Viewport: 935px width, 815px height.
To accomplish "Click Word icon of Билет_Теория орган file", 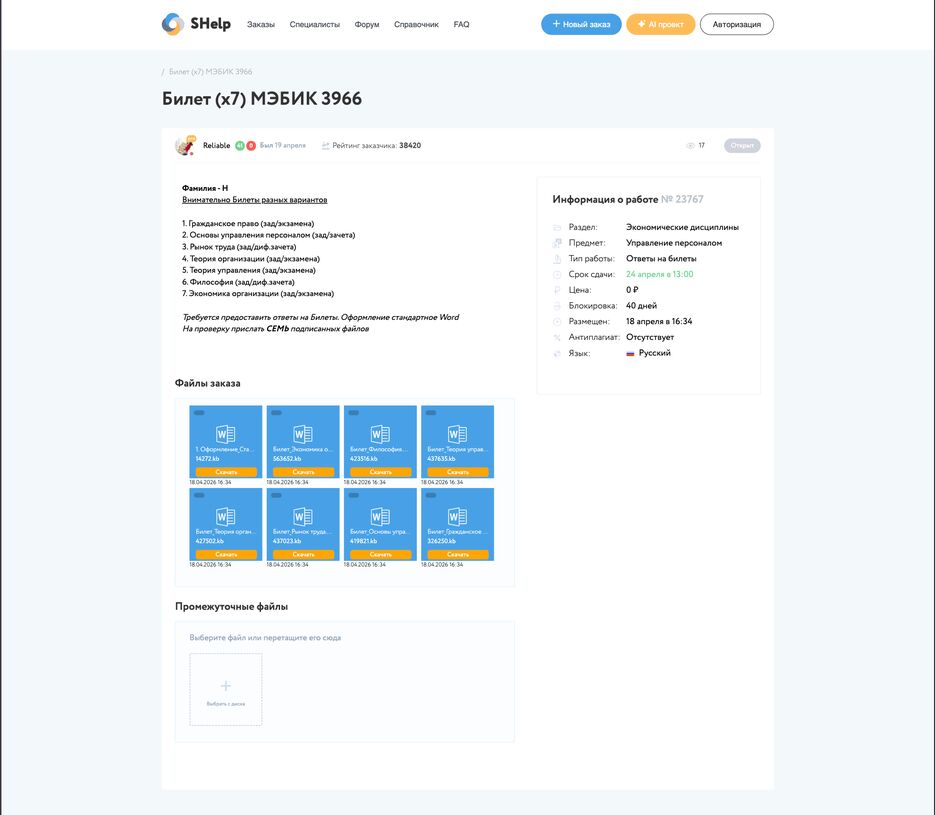I will coord(225,516).
